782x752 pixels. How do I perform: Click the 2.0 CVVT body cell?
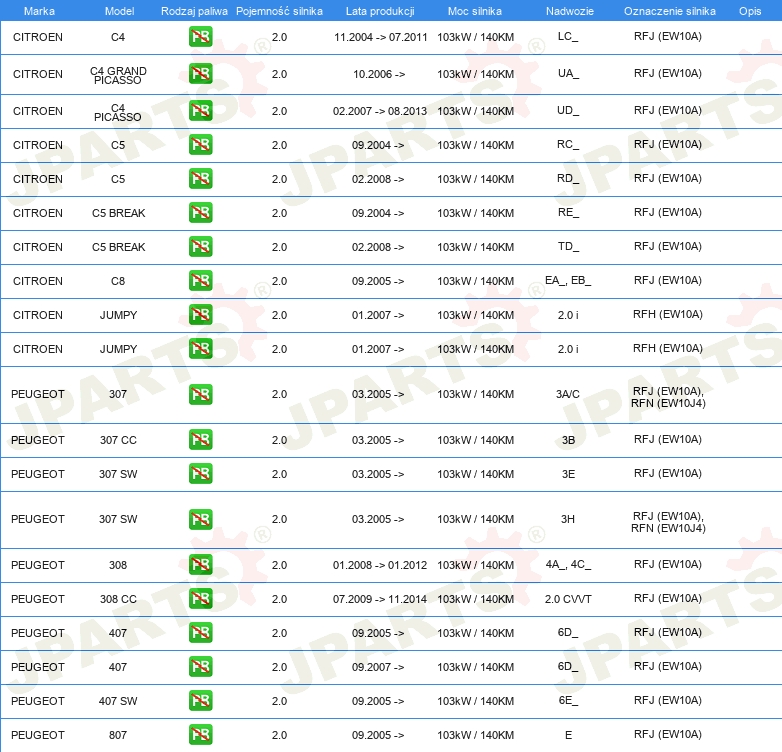568,599
